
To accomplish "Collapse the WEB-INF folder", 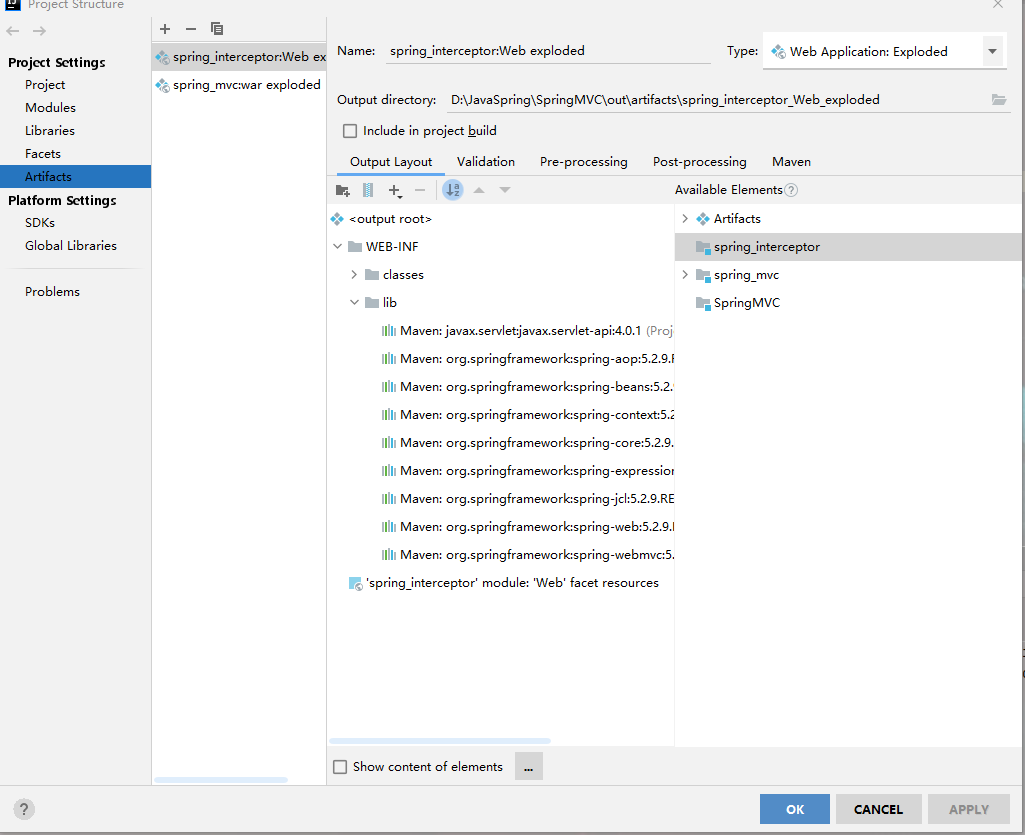I will [337, 247].
